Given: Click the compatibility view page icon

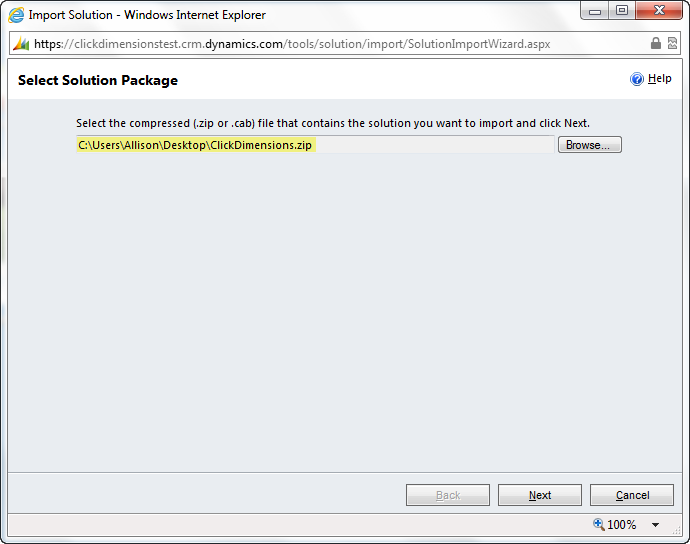Looking at the screenshot, I should tap(674, 44).
